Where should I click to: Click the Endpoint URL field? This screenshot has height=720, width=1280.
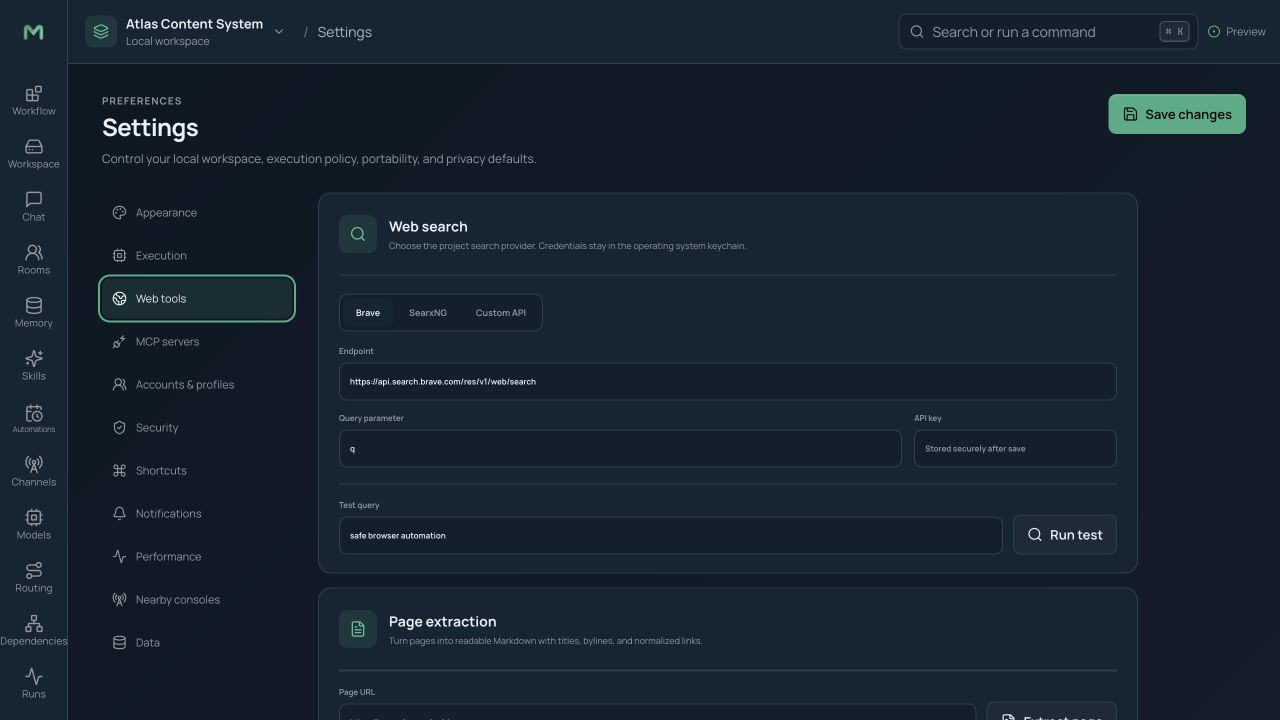click(727, 381)
